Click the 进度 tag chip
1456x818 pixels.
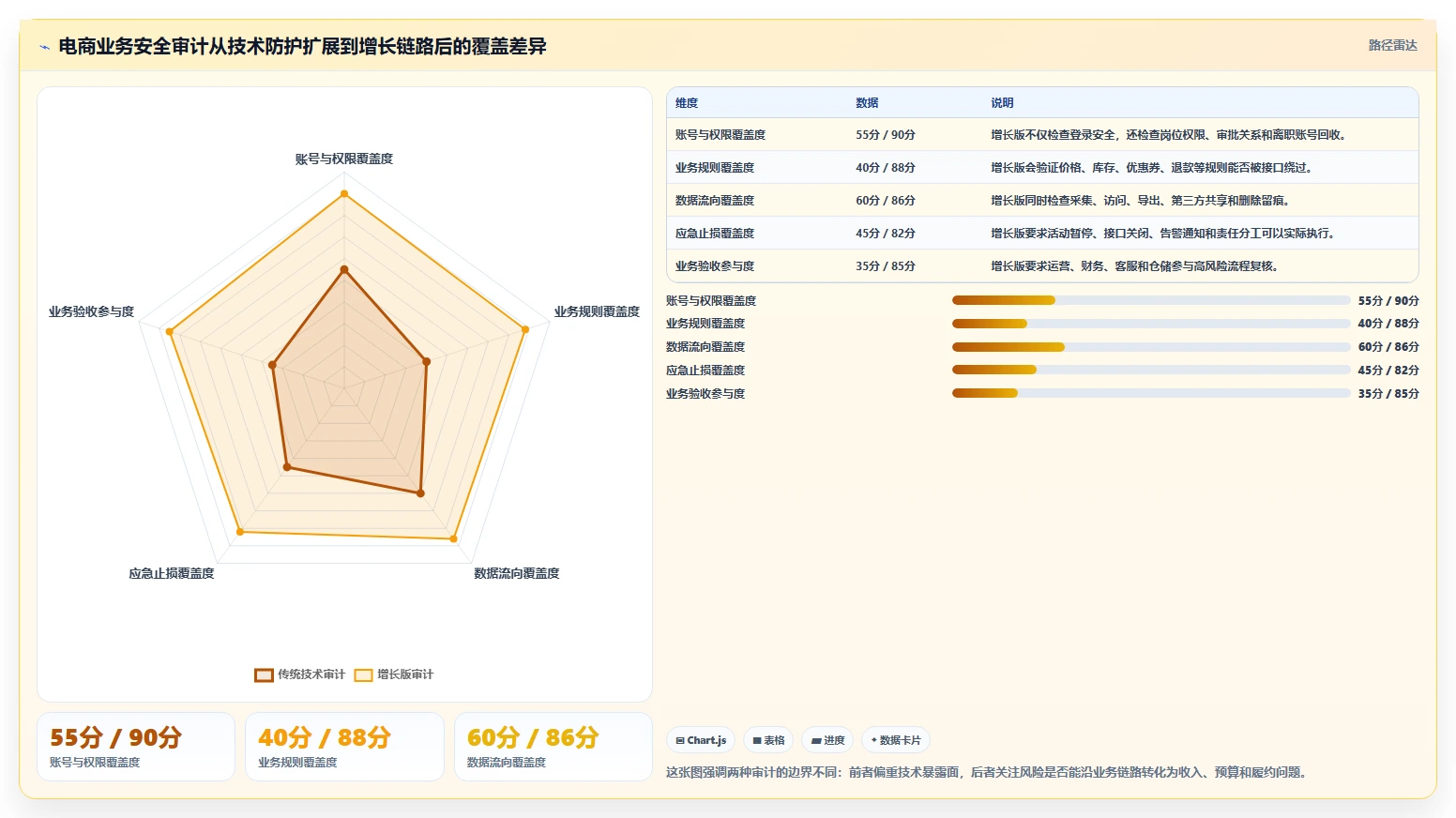click(827, 740)
